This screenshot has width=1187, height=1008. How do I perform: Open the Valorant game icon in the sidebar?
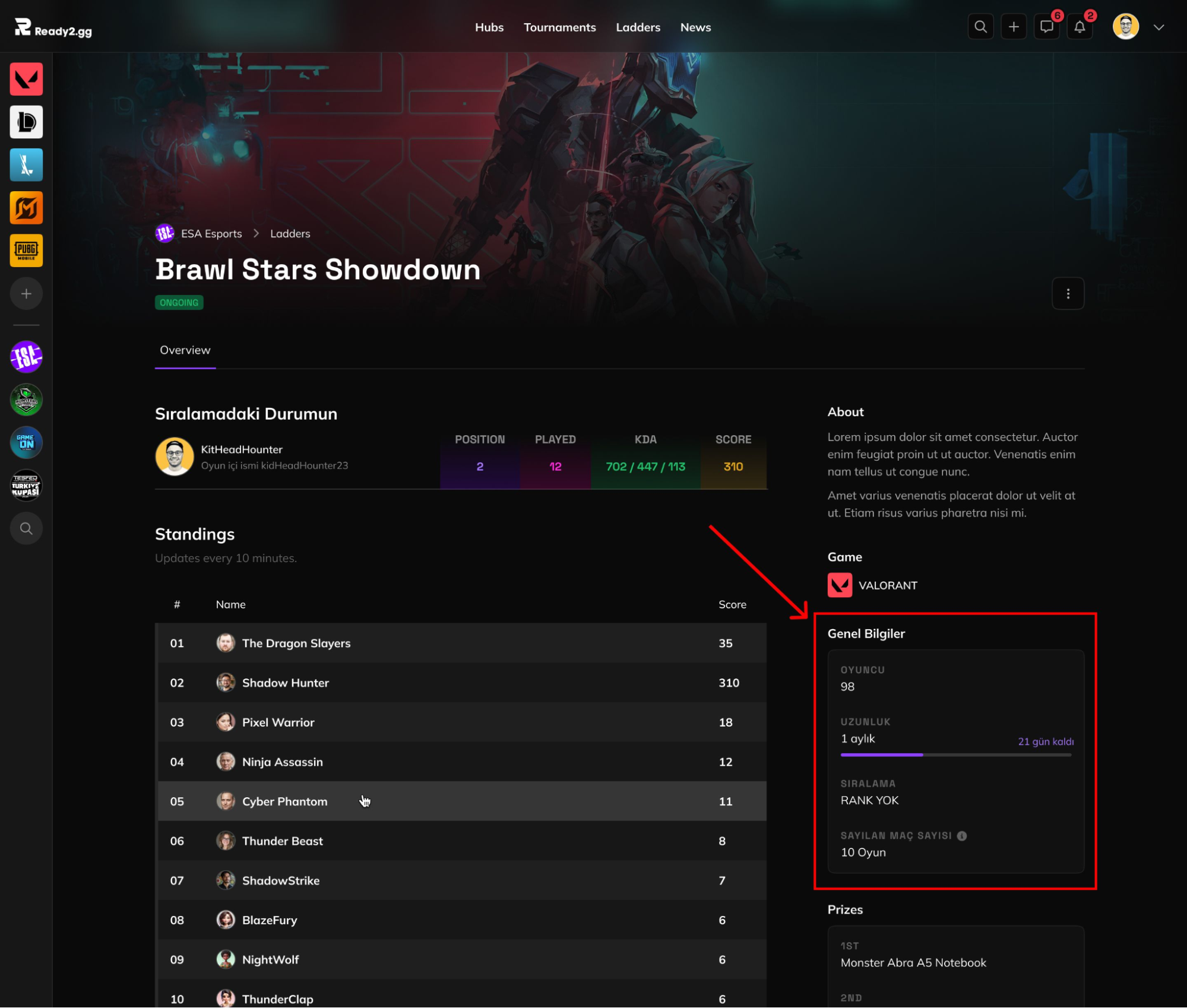26,79
